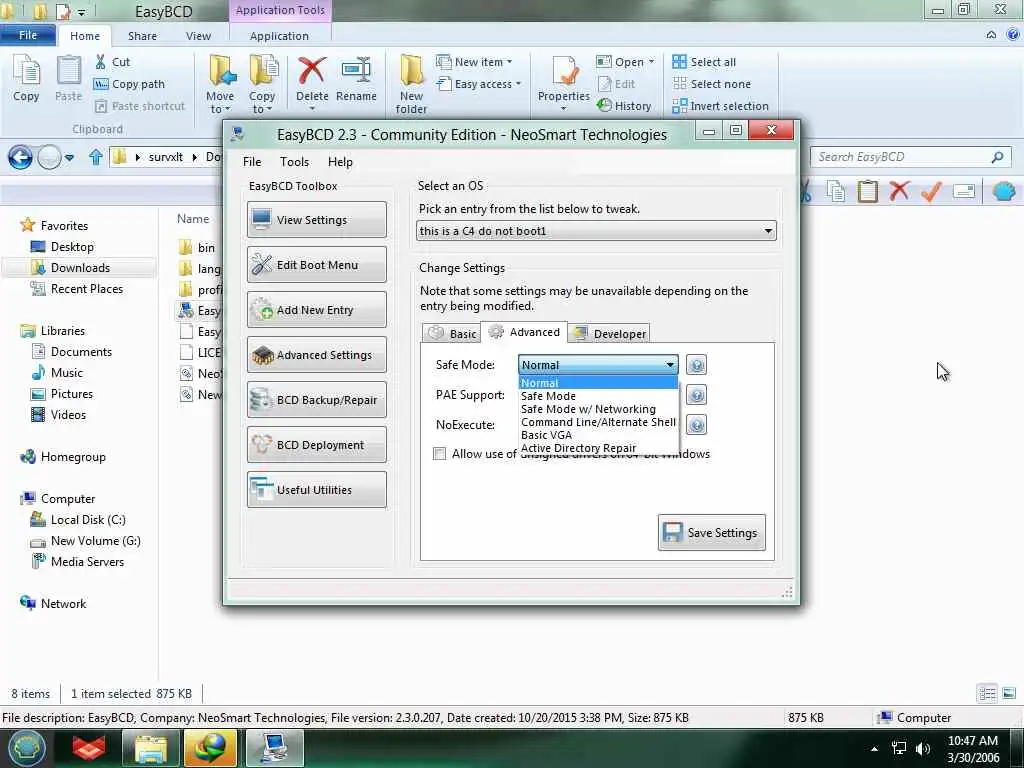
Task: Open Application ribbon tab
Action: pos(280,36)
